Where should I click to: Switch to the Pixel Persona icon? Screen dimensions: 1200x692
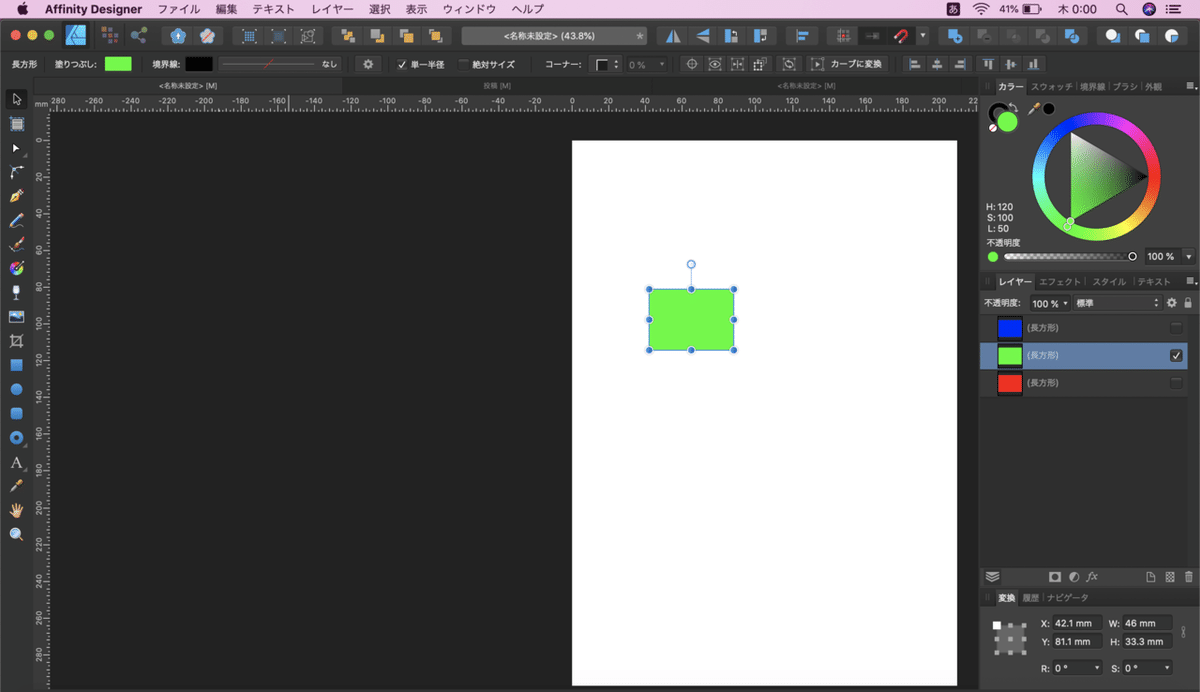click(109, 36)
